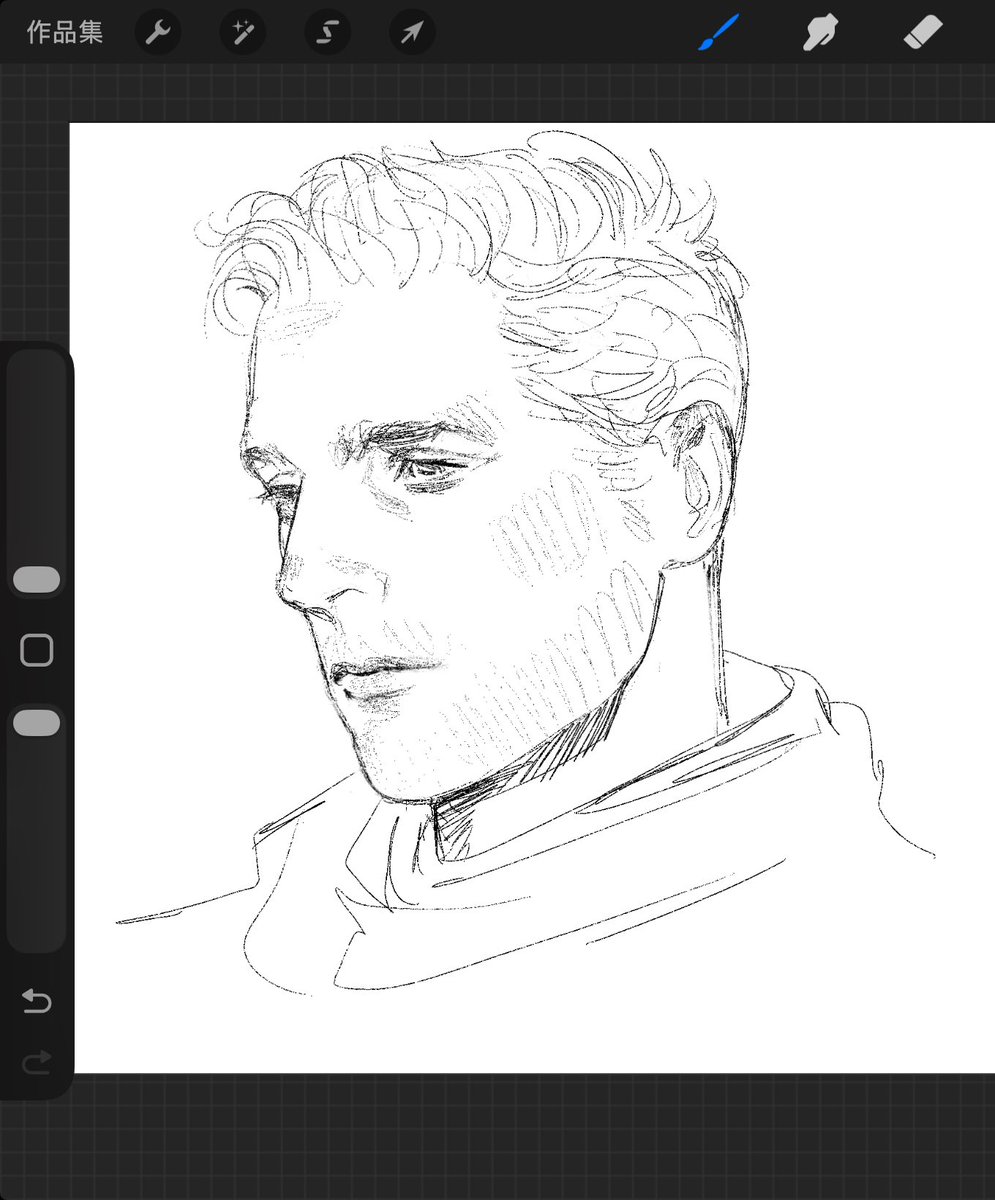
Task: Redo the last undone stroke
Action: tap(36, 1062)
